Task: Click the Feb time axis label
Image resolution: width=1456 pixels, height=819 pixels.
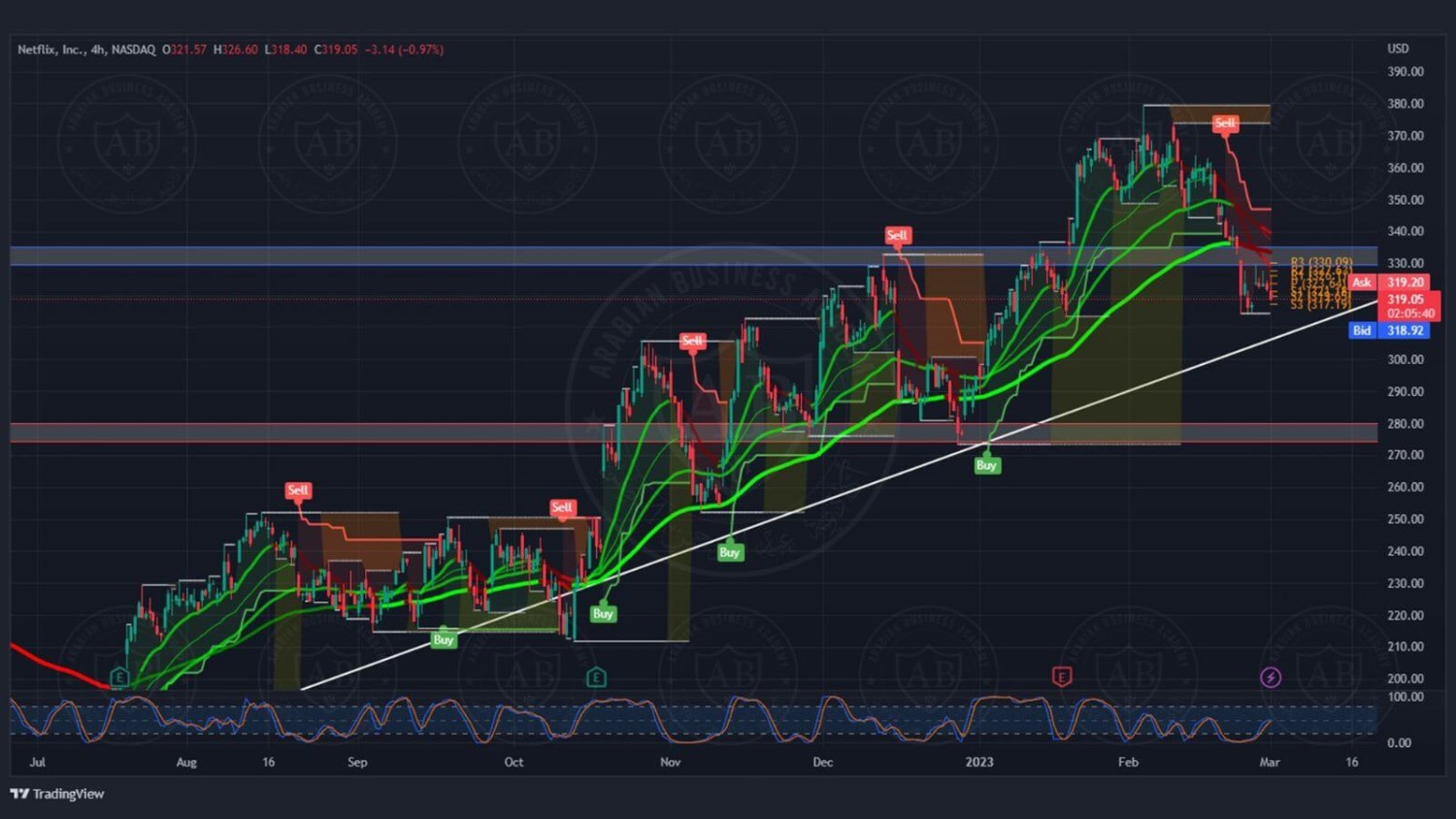Action: coord(1128,762)
